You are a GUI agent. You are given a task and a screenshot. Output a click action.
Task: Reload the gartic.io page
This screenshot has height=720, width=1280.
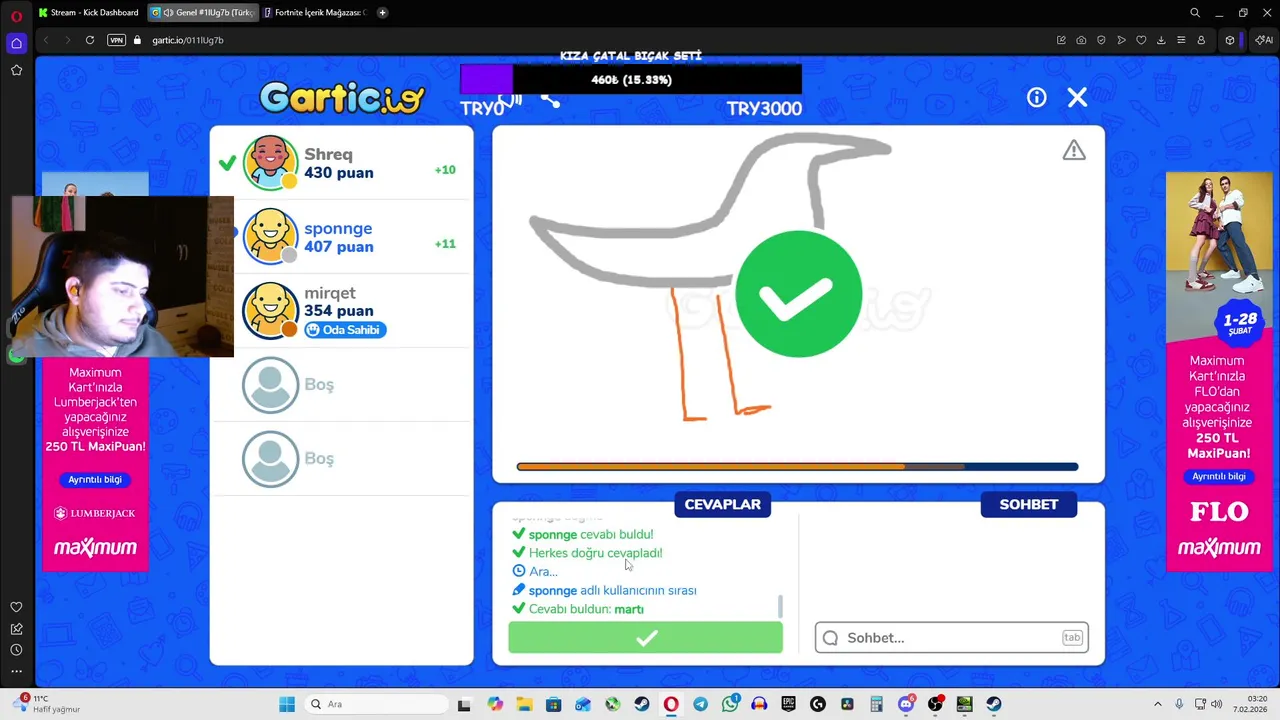(x=90, y=40)
